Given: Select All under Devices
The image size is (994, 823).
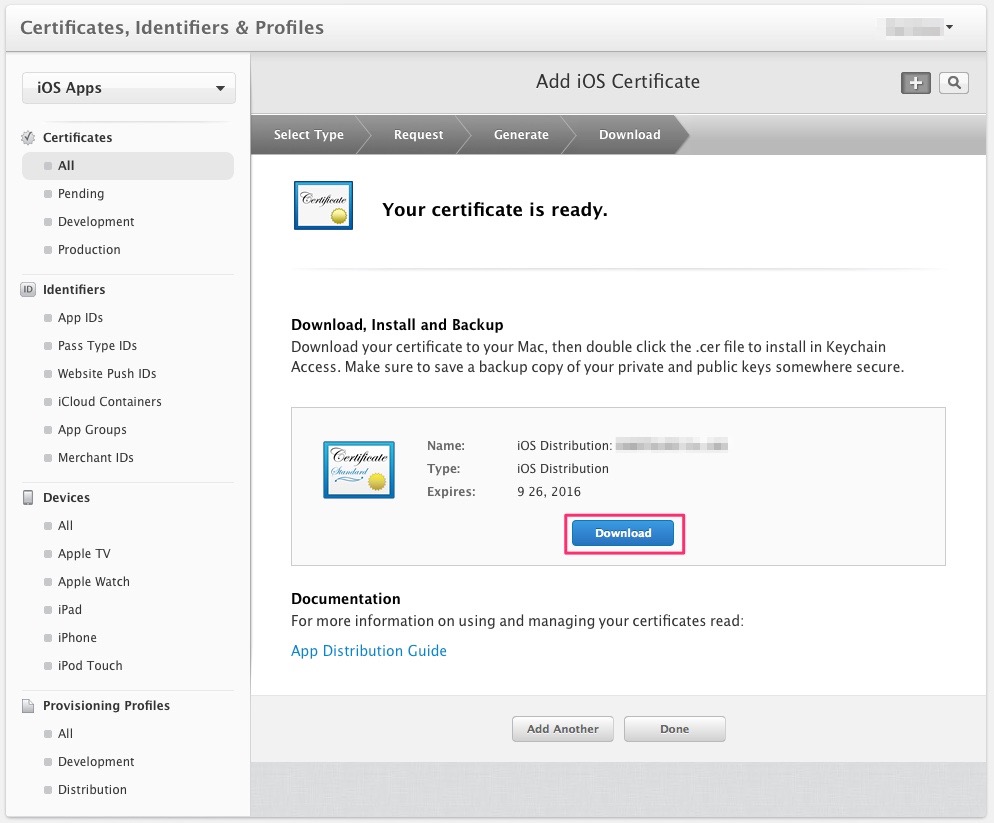Looking at the screenshot, I should click(x=65, y=526).
